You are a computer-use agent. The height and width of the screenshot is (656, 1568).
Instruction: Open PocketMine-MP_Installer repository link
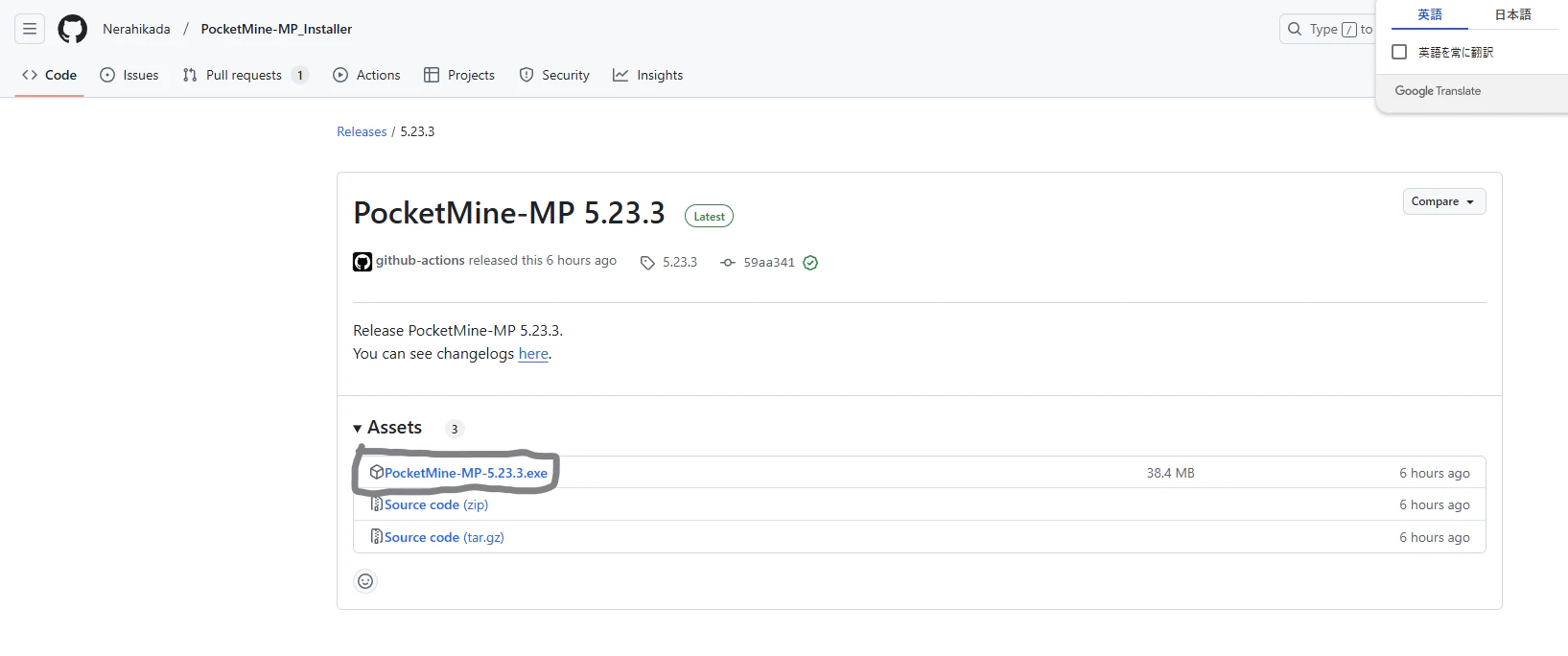pyautogui.click(x=276, y=29)
